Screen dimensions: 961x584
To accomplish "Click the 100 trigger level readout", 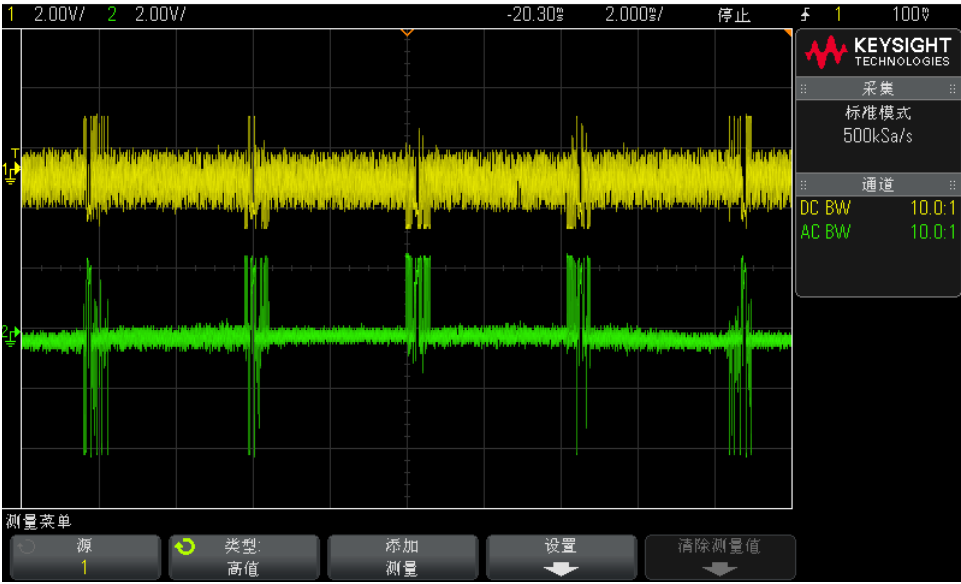I will (x=911, y=14).
